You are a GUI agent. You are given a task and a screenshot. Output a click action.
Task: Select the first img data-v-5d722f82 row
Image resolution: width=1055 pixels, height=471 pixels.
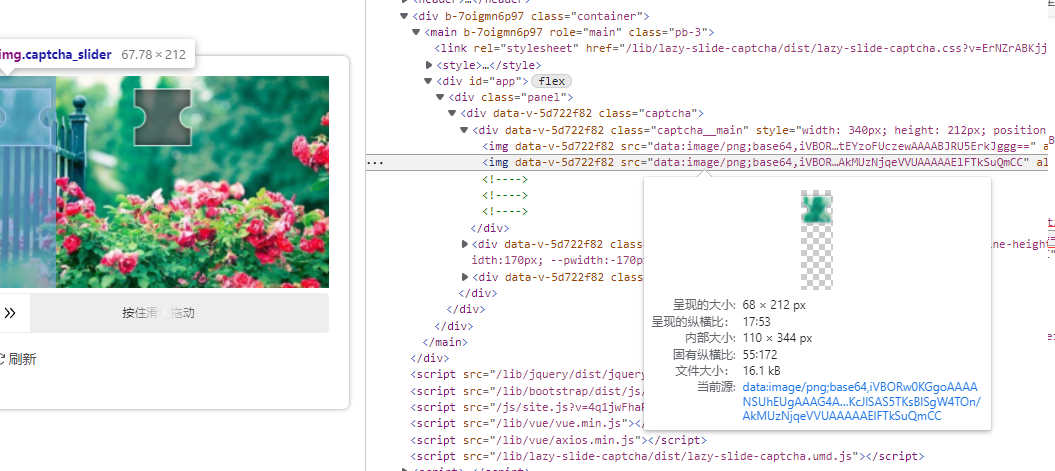pos(764,146)
